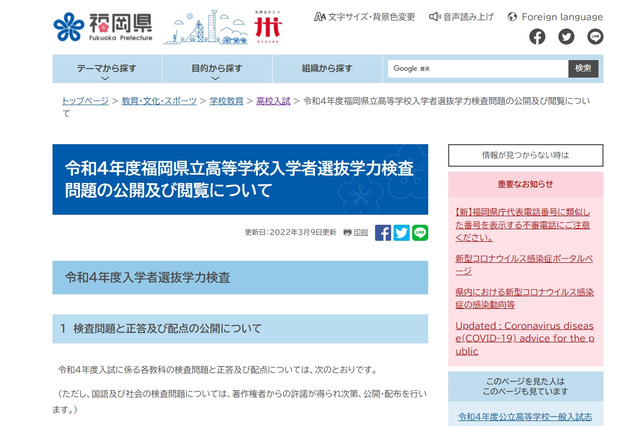Expand テーマから探す menu
Screen dimensions: 640x426
(107, 69)
